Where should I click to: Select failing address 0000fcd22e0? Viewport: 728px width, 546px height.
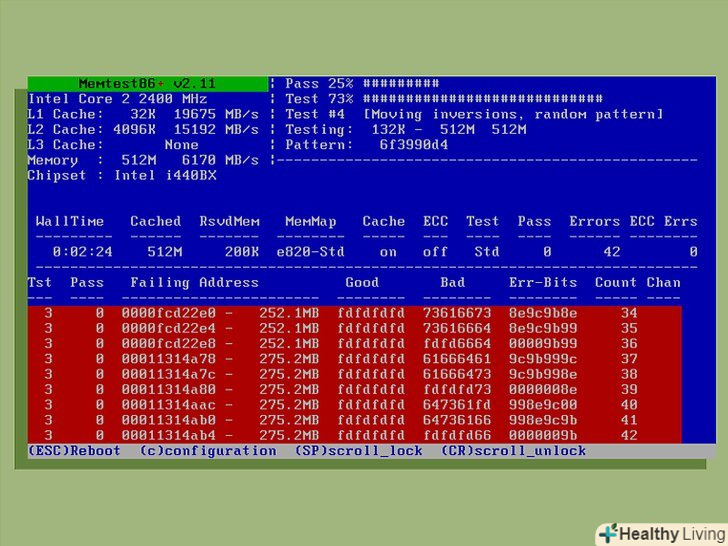[169, 313]
